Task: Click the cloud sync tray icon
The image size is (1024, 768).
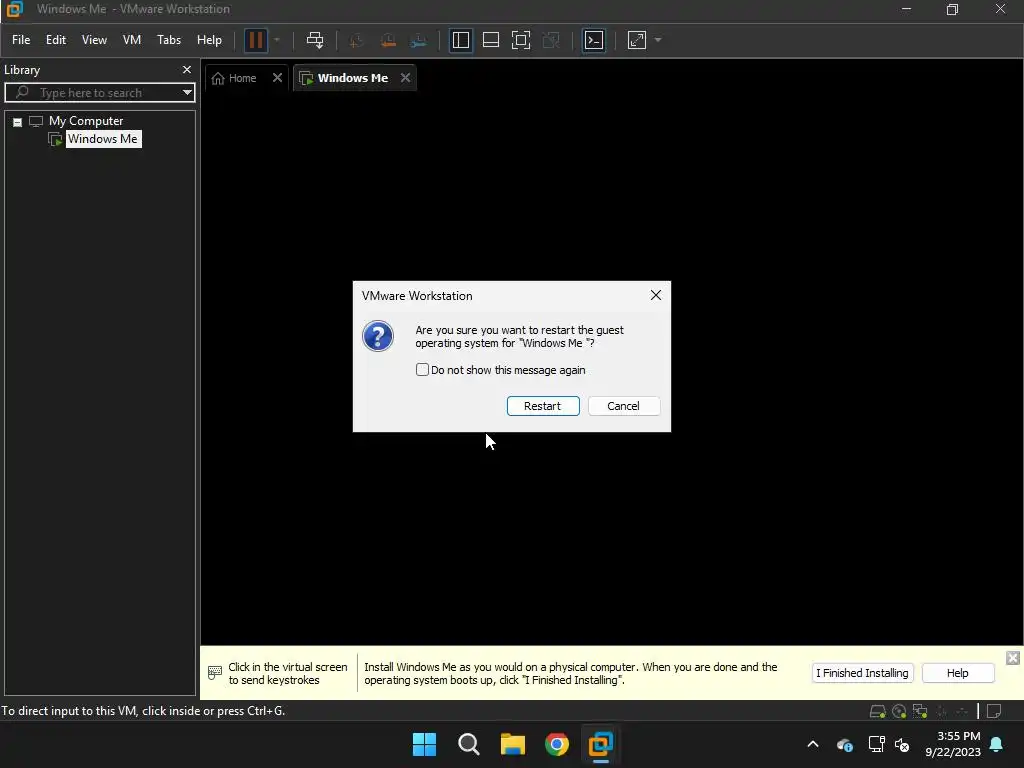Action: [x=844, y=744]
